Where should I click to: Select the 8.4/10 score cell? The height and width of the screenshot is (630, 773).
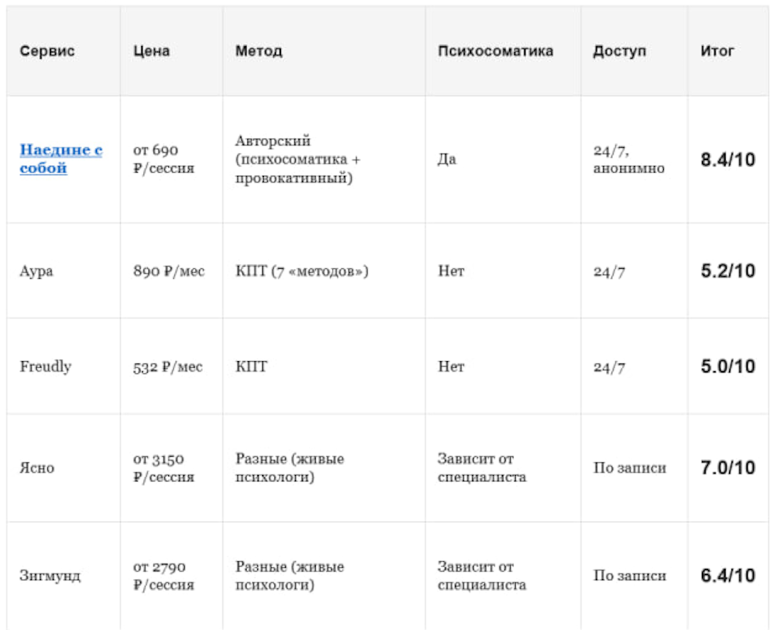coord(728,160)
